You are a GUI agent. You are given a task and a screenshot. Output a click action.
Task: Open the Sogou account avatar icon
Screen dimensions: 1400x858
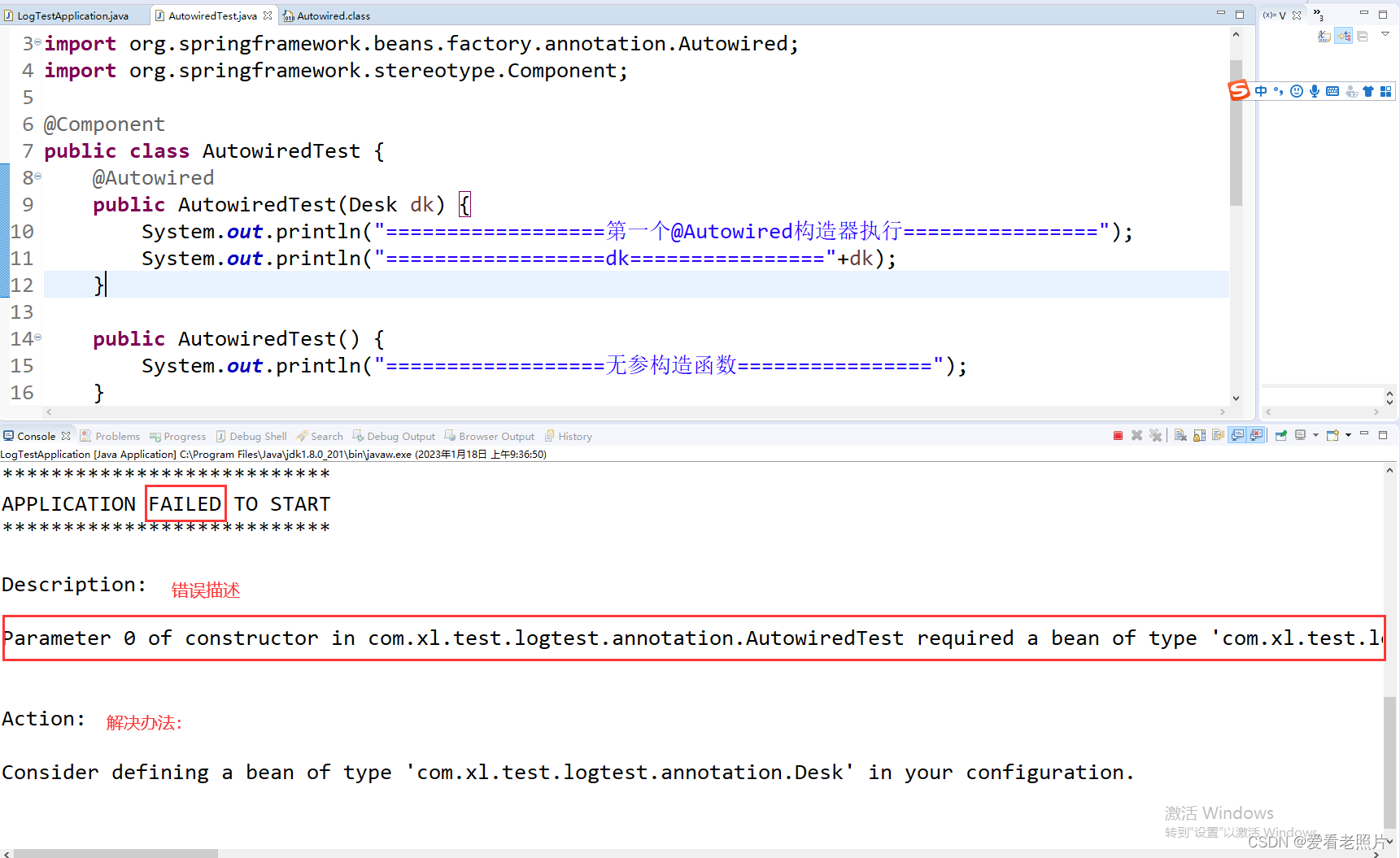tap(1351, 91)
